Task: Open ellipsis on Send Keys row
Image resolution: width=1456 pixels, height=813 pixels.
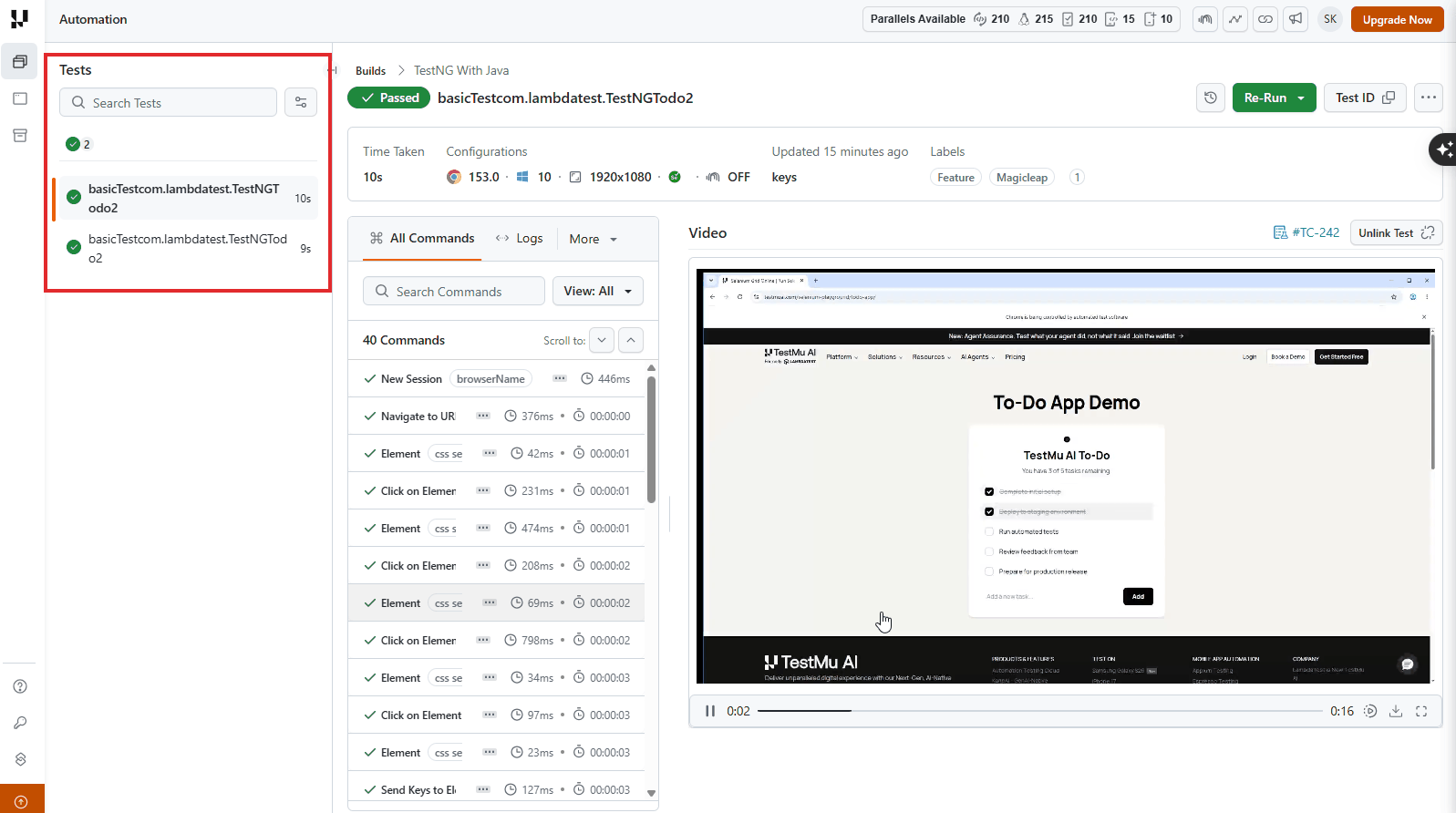Action: (483, 789)
